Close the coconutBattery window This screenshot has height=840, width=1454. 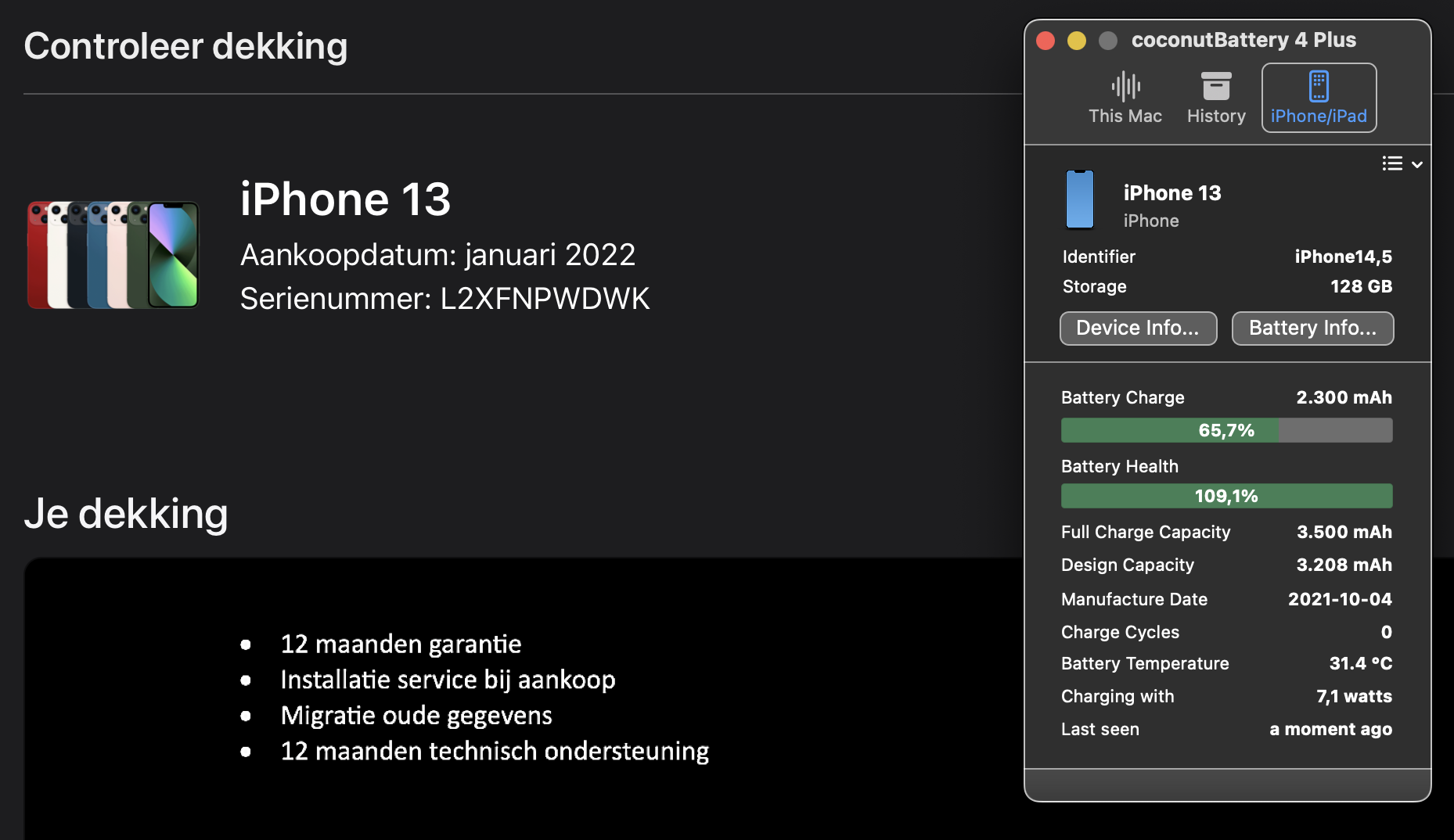[x=1046, y=41]
